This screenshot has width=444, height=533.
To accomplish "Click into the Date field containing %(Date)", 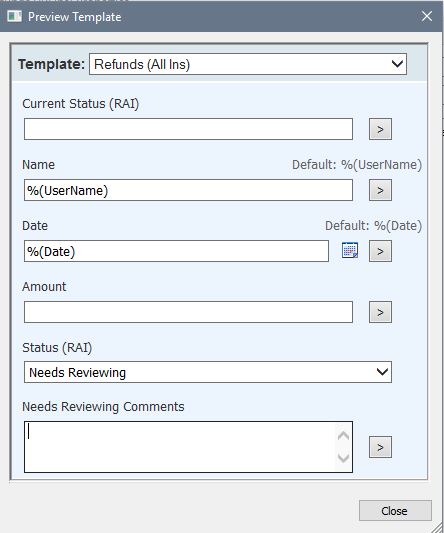I will coord(176,251).
